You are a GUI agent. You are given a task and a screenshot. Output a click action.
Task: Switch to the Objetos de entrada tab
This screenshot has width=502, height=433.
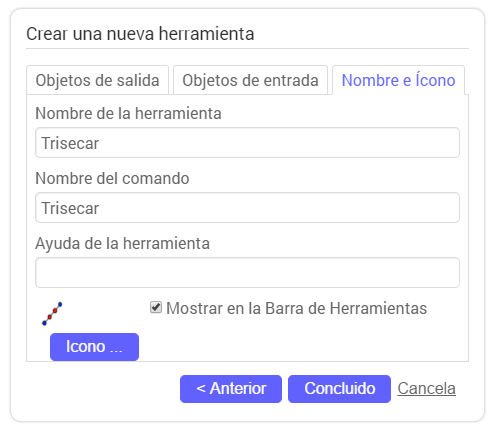pos(250,80)
